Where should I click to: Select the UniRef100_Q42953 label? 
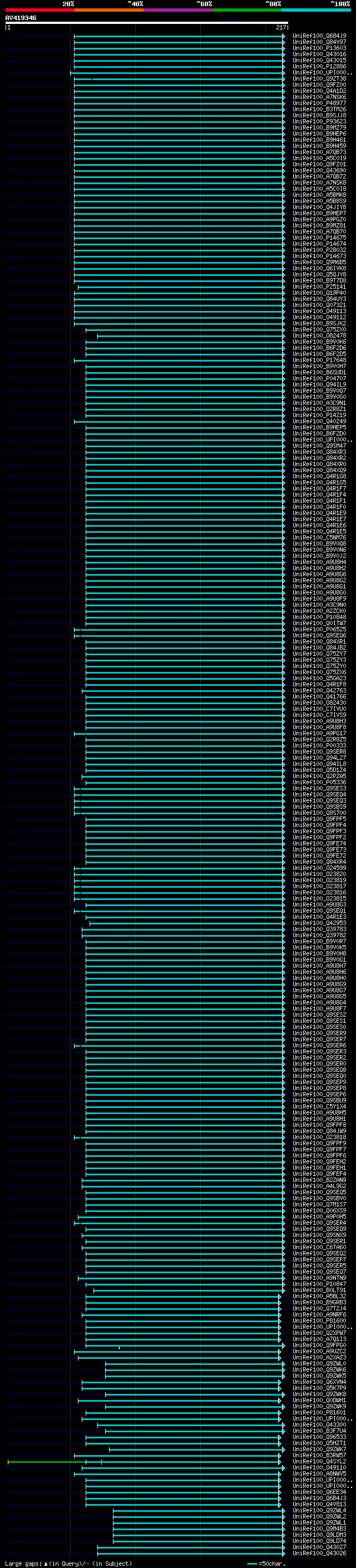pyautogui.click(x=319, y=923)
